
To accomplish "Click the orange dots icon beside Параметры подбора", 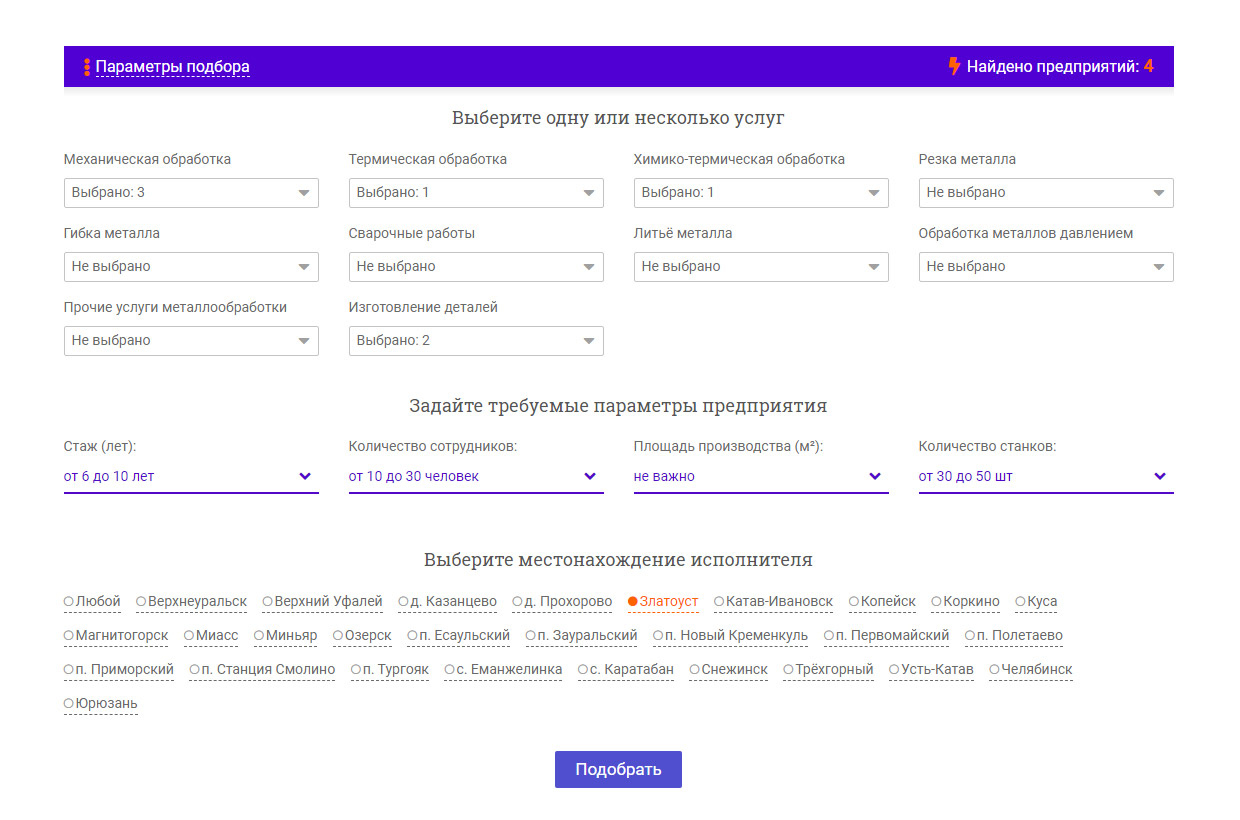I will coord(87,67).
